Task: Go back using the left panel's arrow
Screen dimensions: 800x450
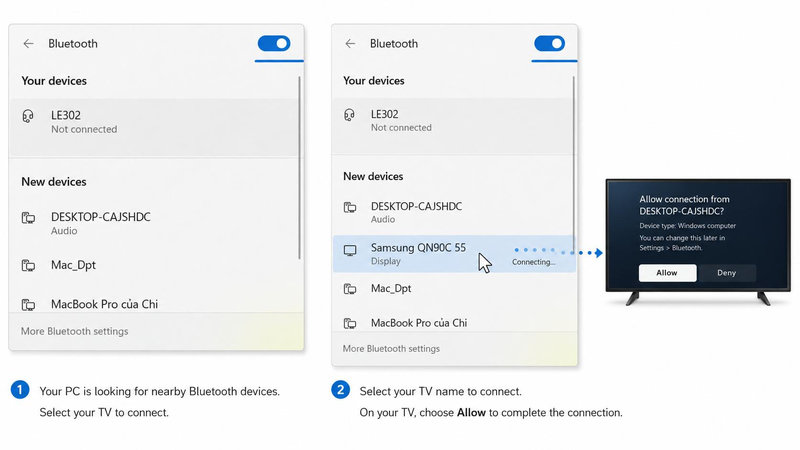Action: [x=29, y=44]
